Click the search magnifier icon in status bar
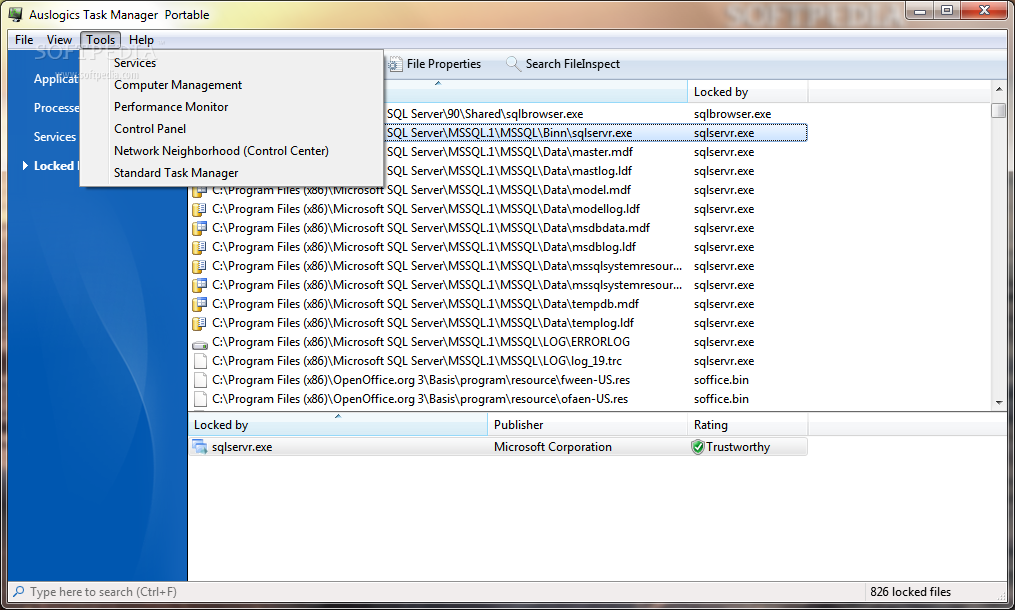This screenshot has height=610, width=1015. tap(19, 591)
